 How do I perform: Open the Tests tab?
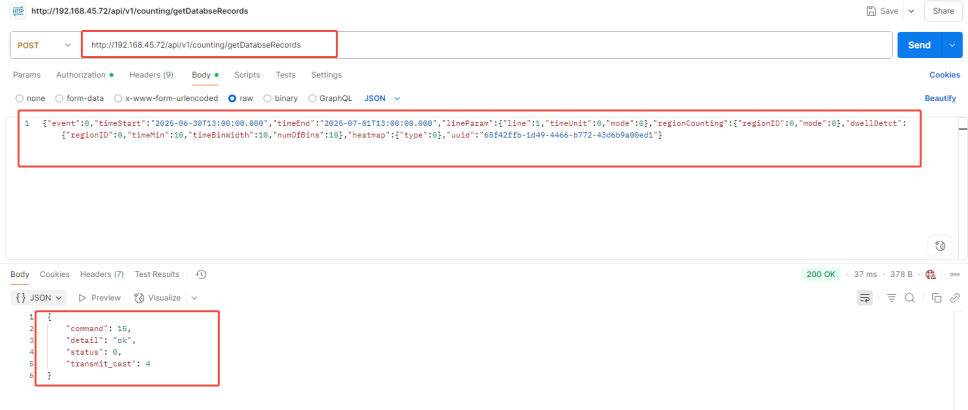pos(285,75)
